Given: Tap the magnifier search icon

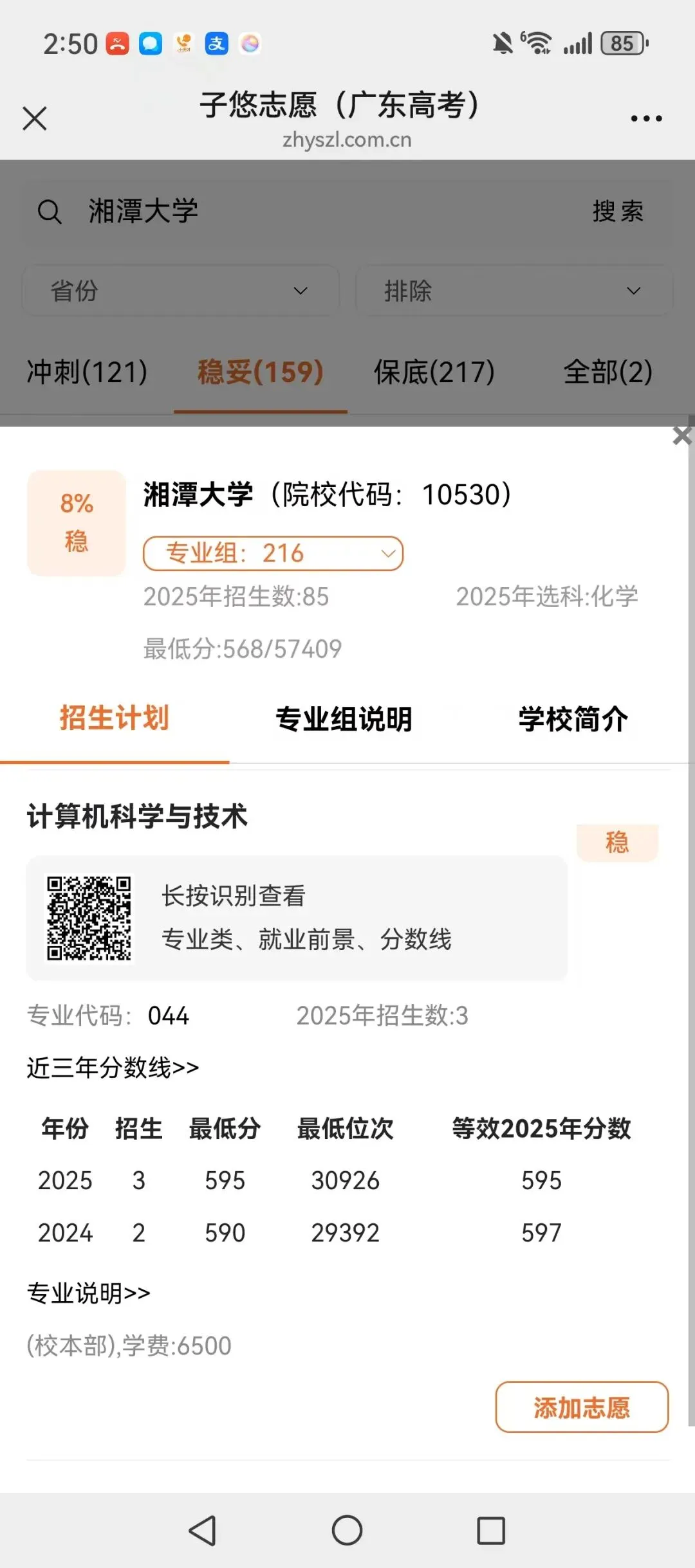Looking at the screenshot, I should point(50,211).
